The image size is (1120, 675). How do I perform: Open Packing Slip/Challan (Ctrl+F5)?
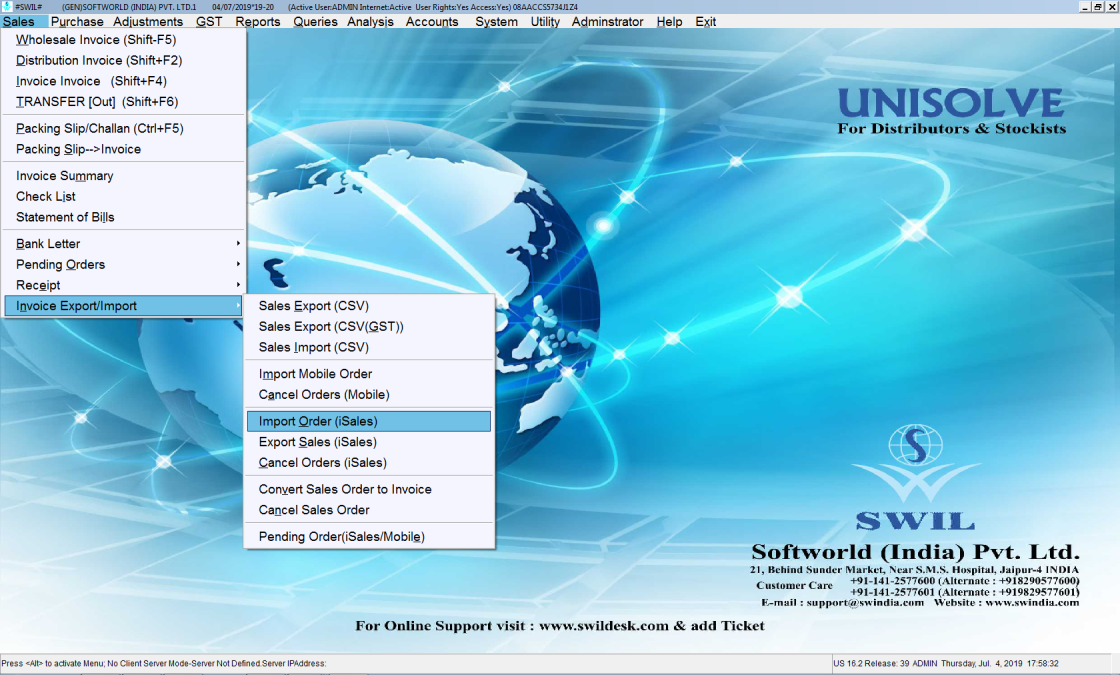tap(124, 129)
